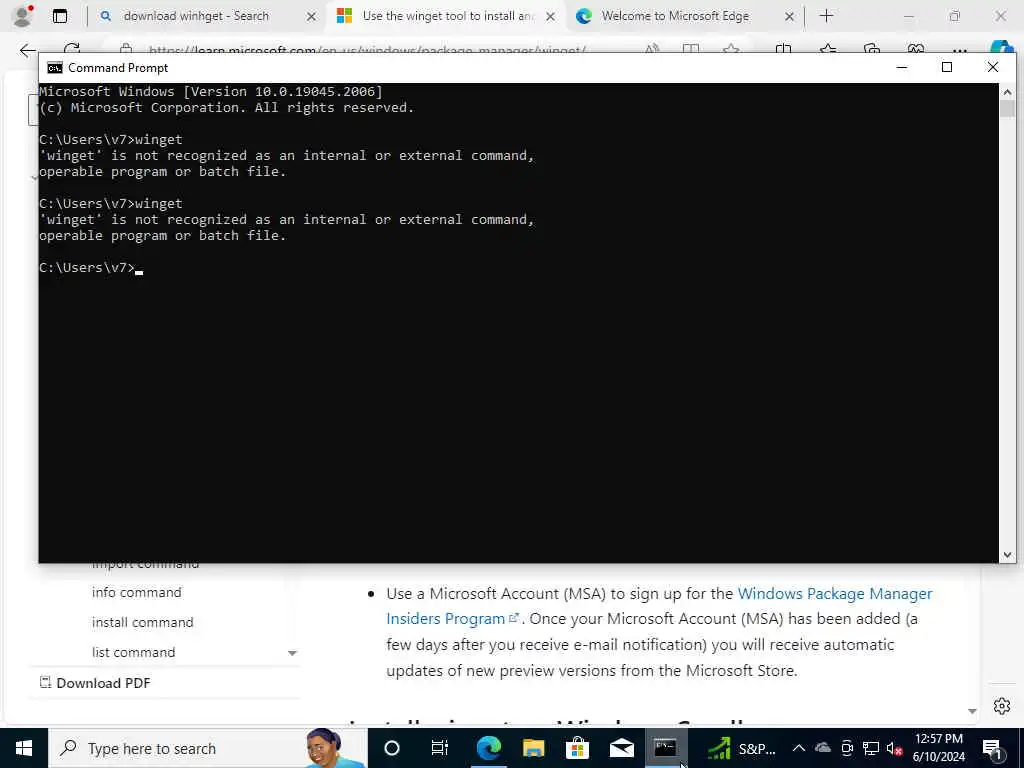Image resolution: width=1024 pixels, height=768 pixels.
Task: Click the Command Prompt title bar icon
Action: tap(55, 68)
